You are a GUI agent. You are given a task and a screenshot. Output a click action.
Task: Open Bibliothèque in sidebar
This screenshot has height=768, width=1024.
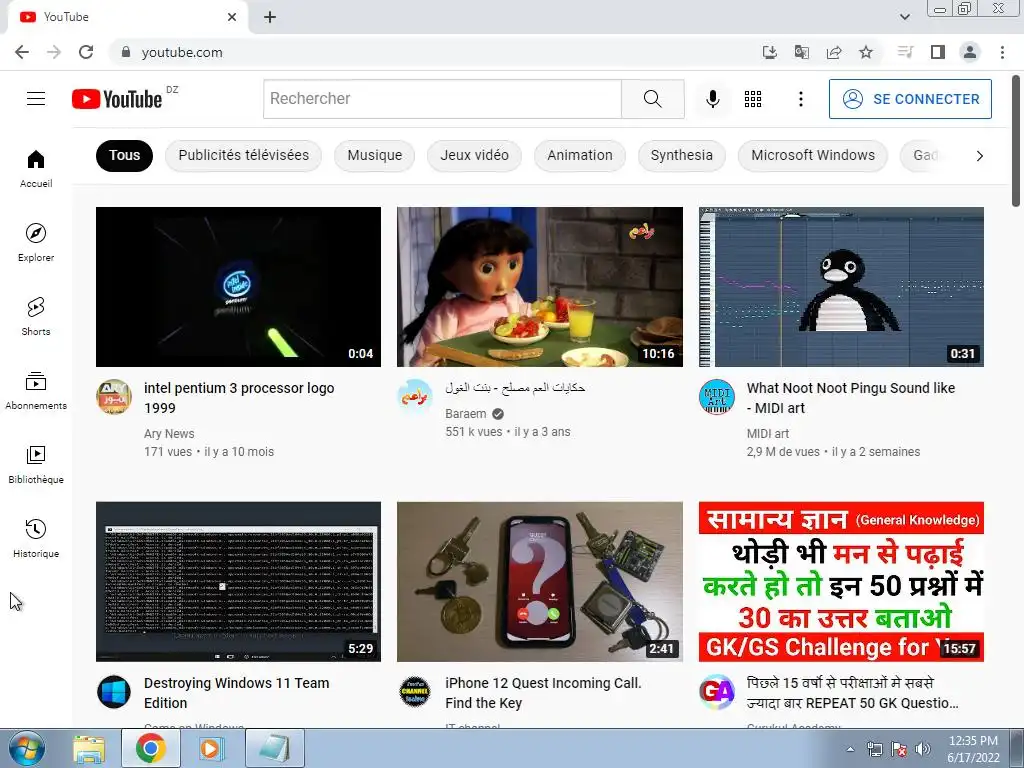click(x=36, y=464)
